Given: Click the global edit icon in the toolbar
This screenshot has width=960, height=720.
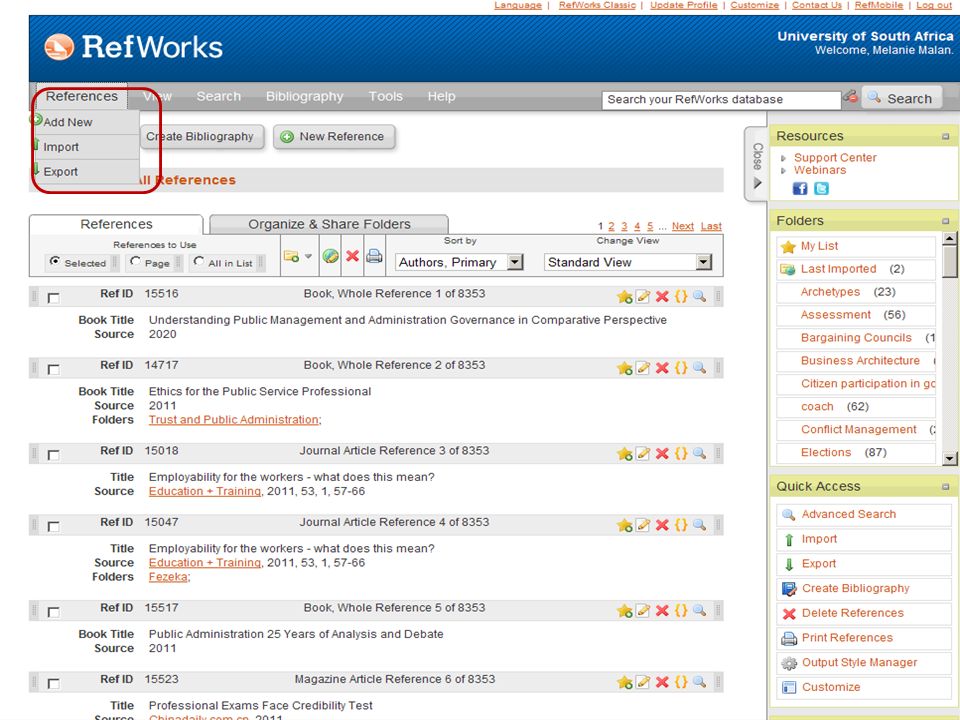Looking at the screenshot, I should [331, 256].
